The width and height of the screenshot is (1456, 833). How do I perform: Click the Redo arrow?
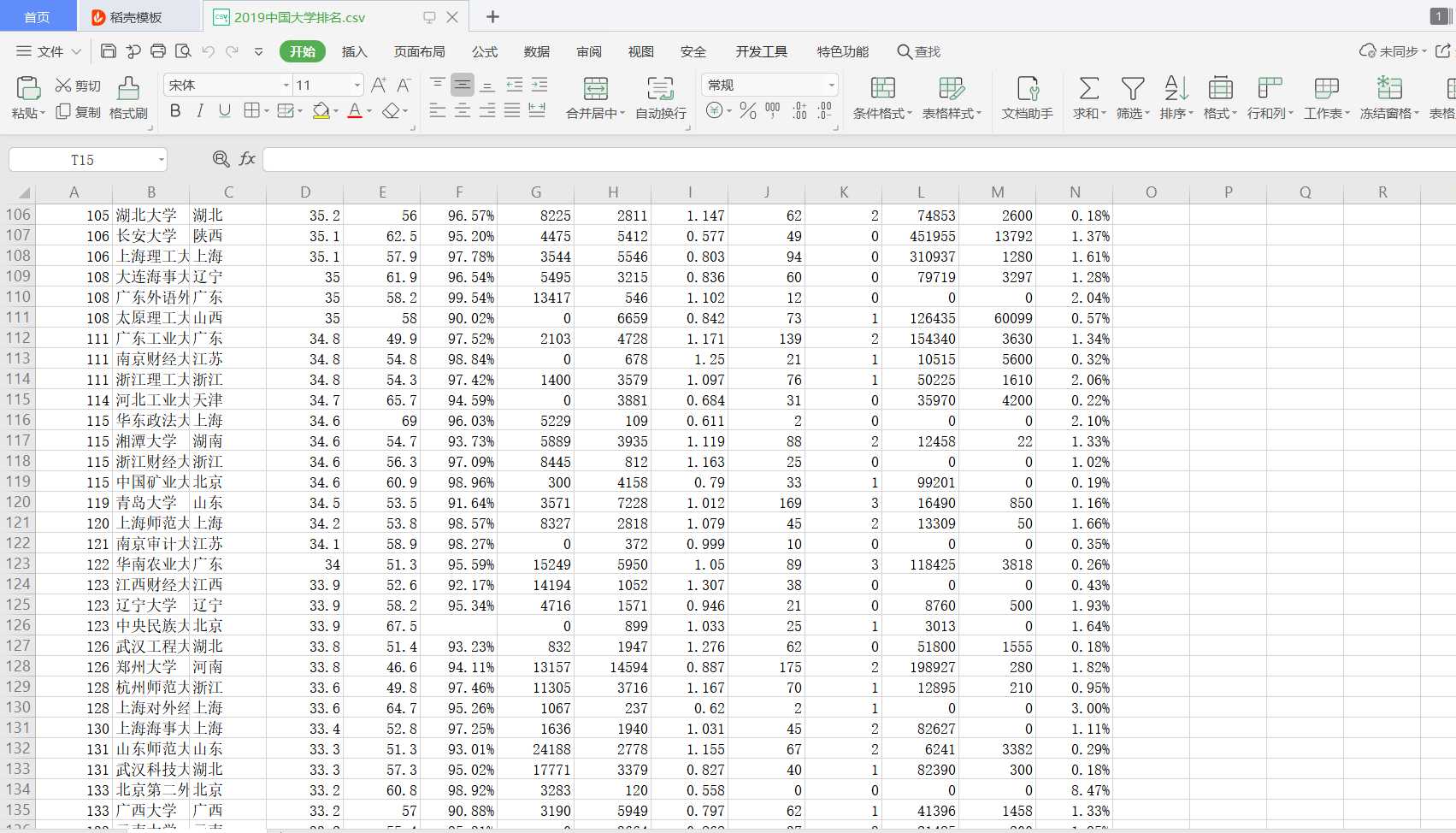coord(232,51)
